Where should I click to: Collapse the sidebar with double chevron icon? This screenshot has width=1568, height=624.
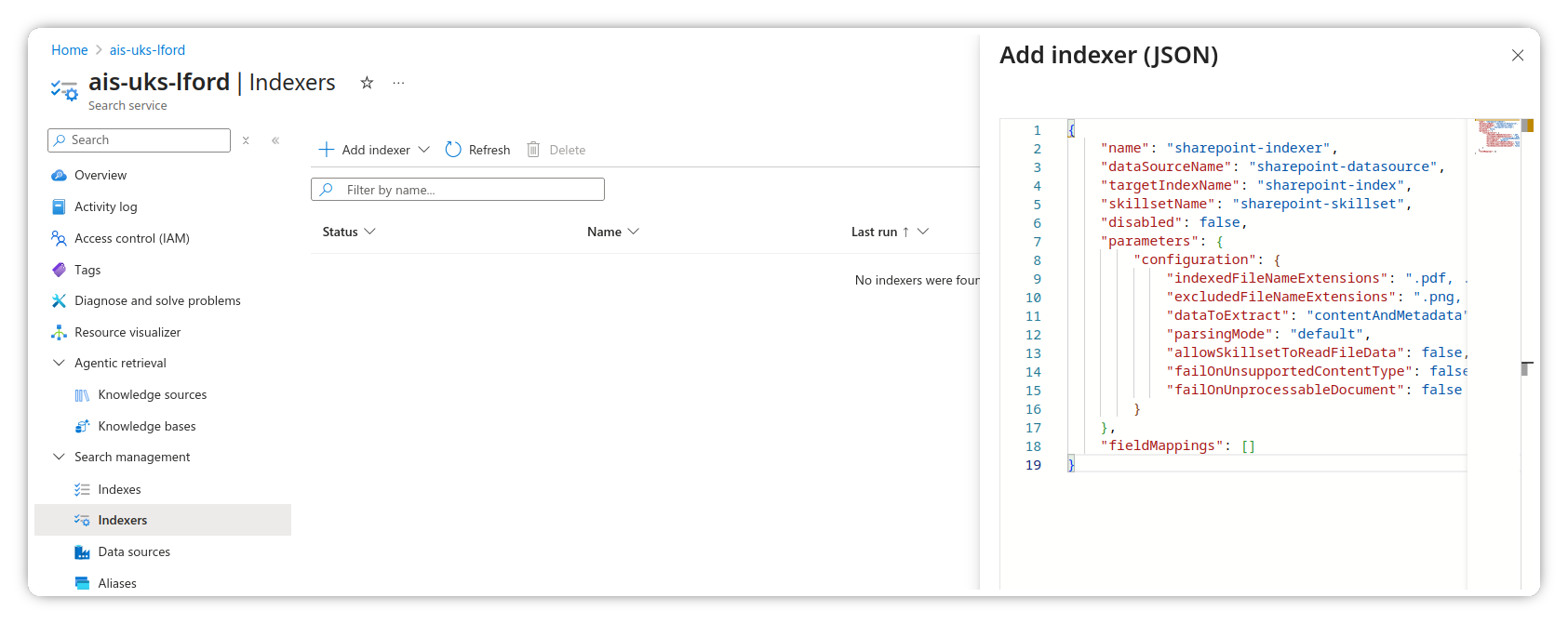pos(275,140)
